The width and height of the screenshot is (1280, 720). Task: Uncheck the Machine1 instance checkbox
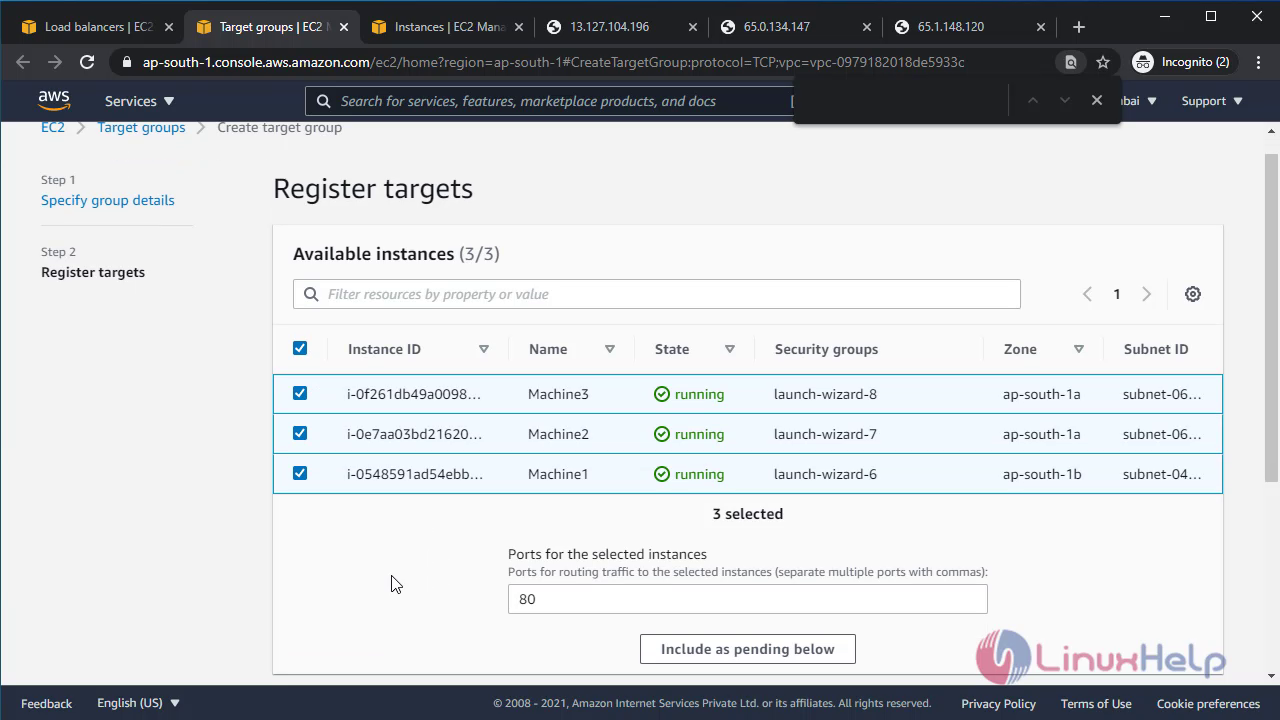tap(300, 473)
